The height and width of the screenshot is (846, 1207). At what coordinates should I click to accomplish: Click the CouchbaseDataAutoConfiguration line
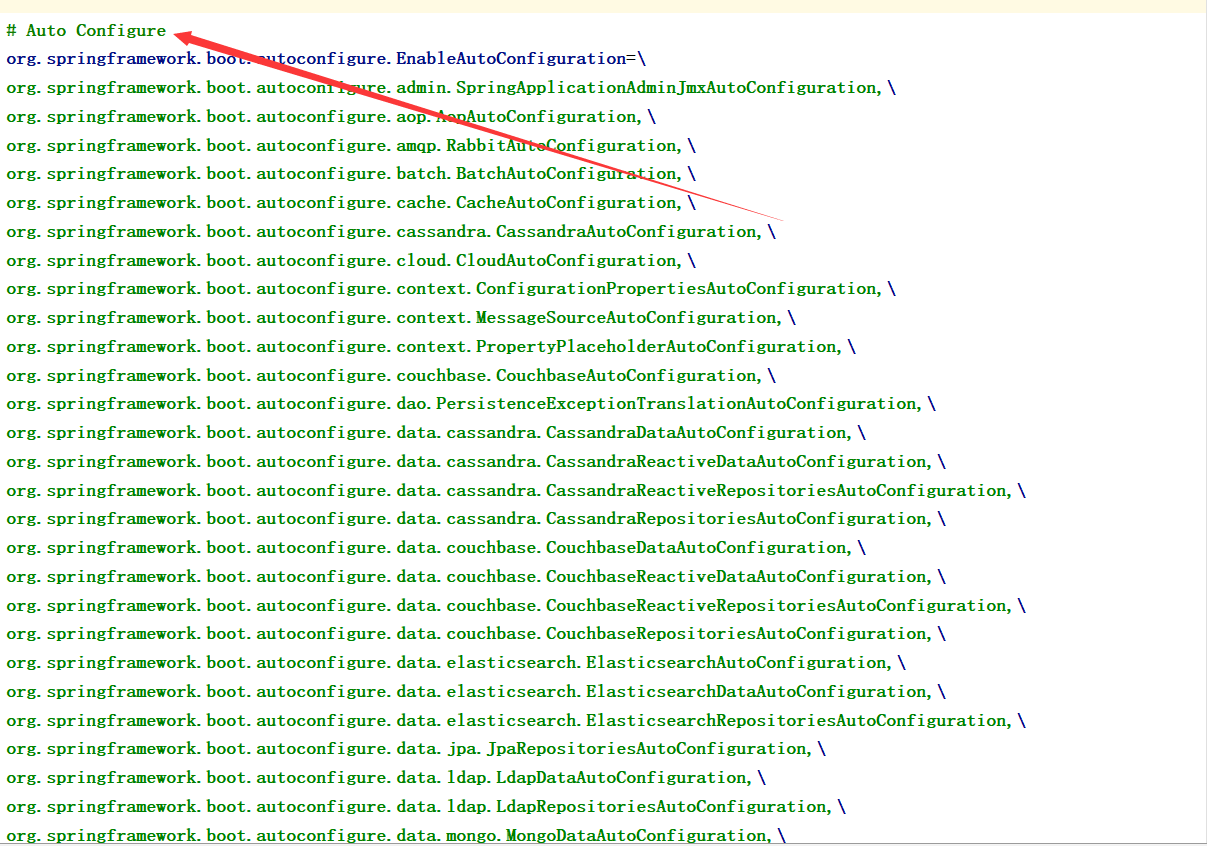(436, 548)
